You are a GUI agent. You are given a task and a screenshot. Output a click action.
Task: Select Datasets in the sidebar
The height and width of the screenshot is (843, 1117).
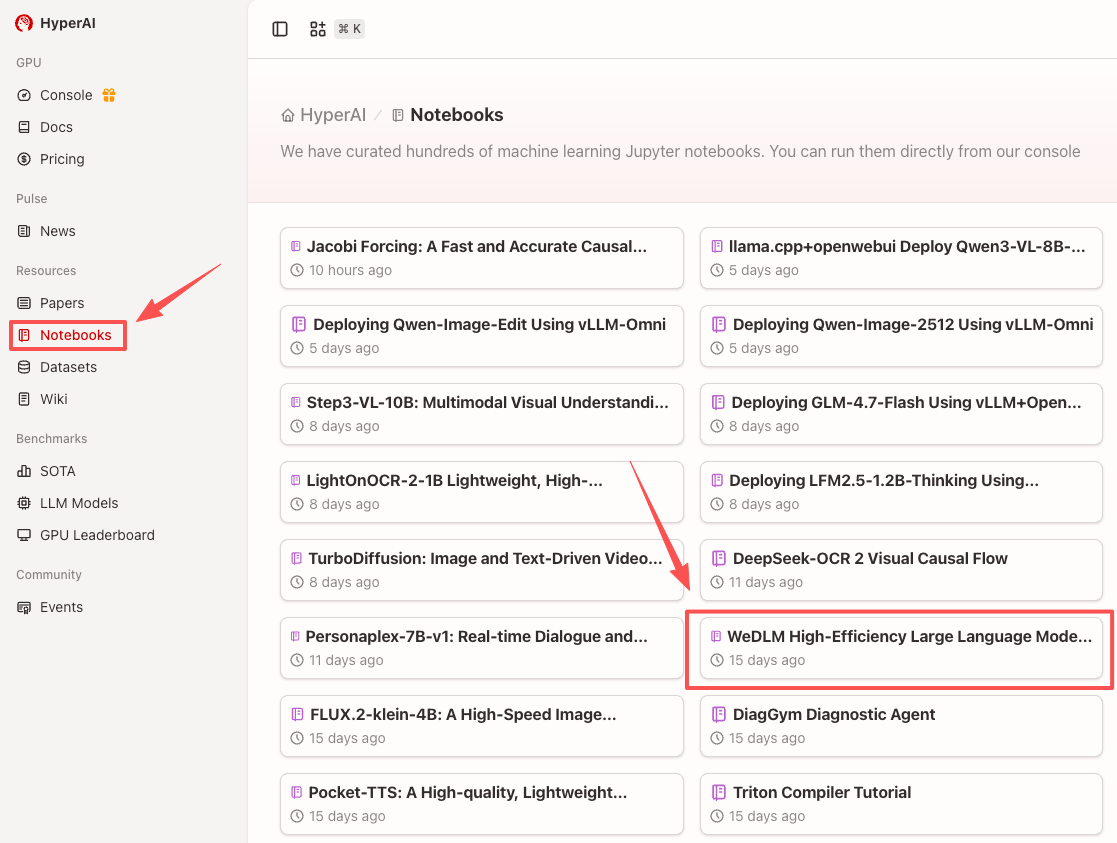click(x=68, y=367)
